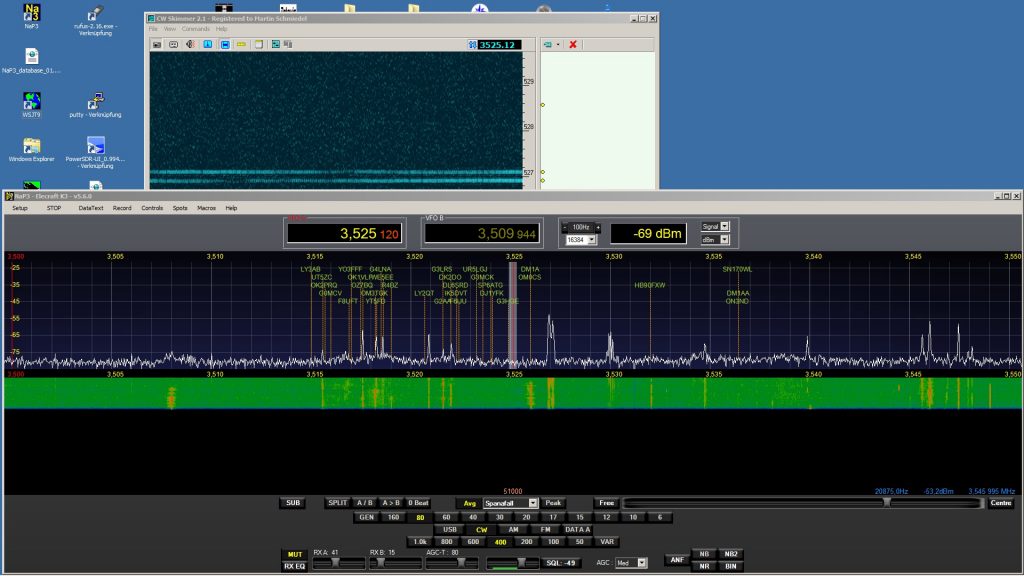This screenshot has height=576, width=1024.
Task: Open a file using CW Skimmer's leftmost toolbar icon
Action: [155, 44]
